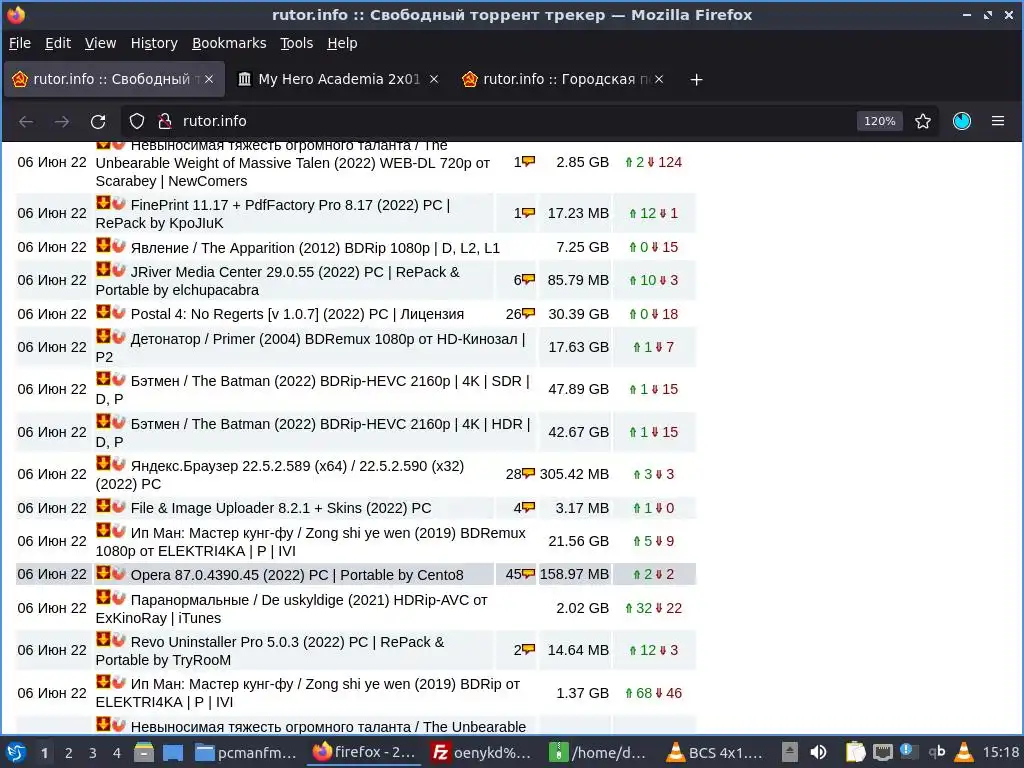The image size is (1024, 768).
Task: Open the volume control speaker icon
Action: click(x=818, y=753)
